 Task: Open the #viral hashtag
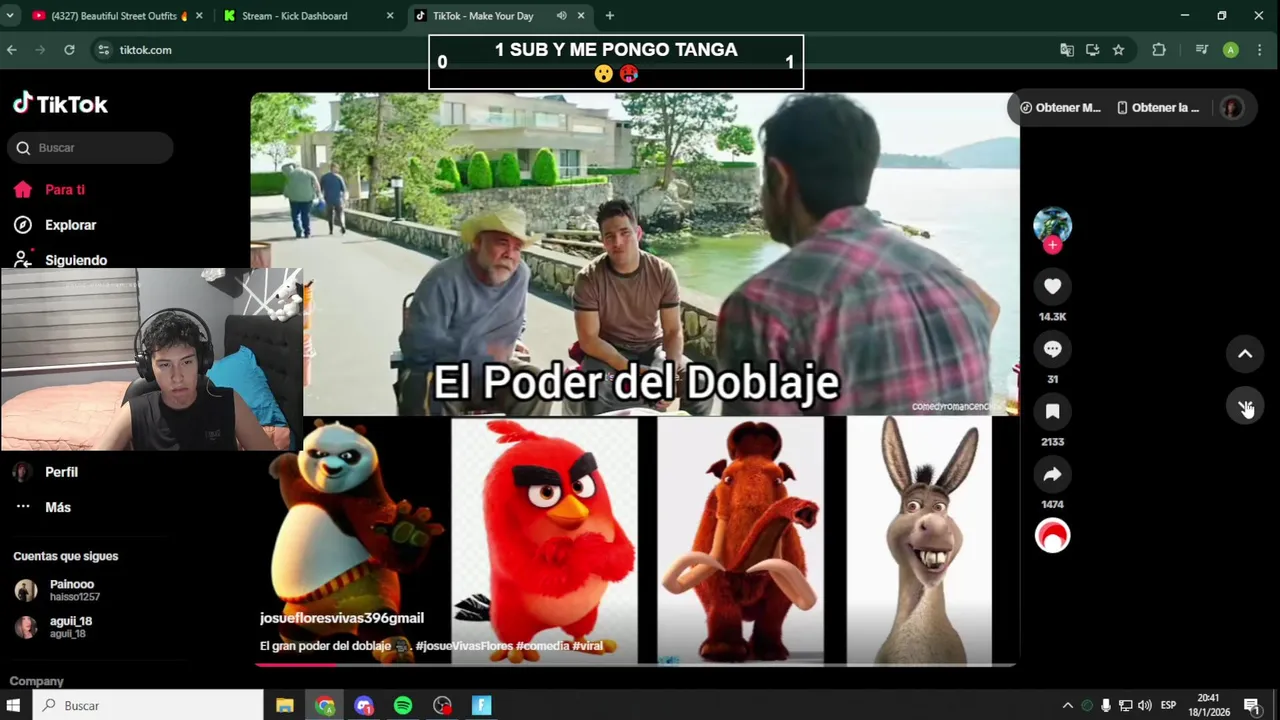point(588,646)
